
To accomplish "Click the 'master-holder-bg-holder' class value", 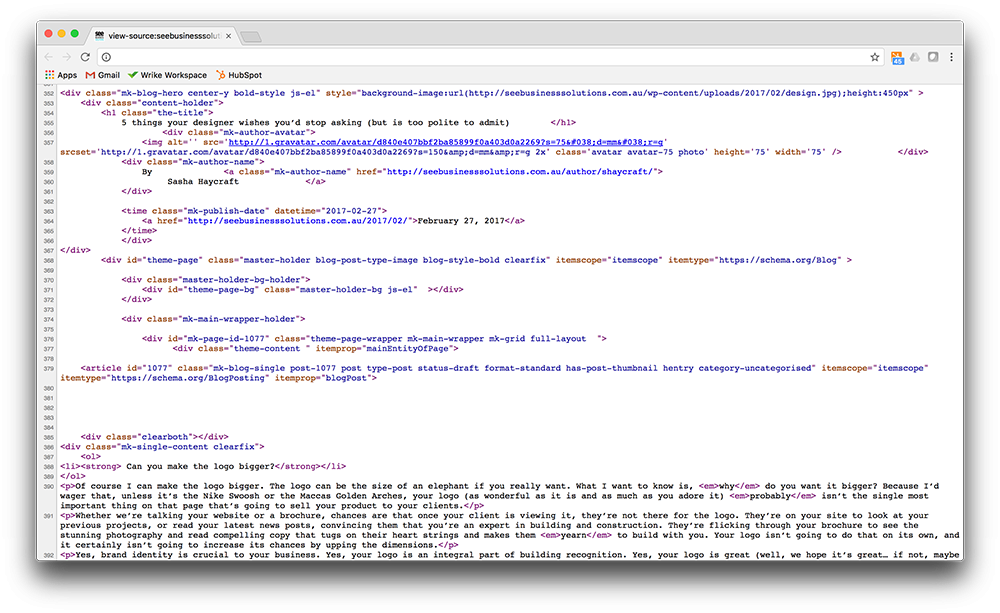I will click(241, 279).
